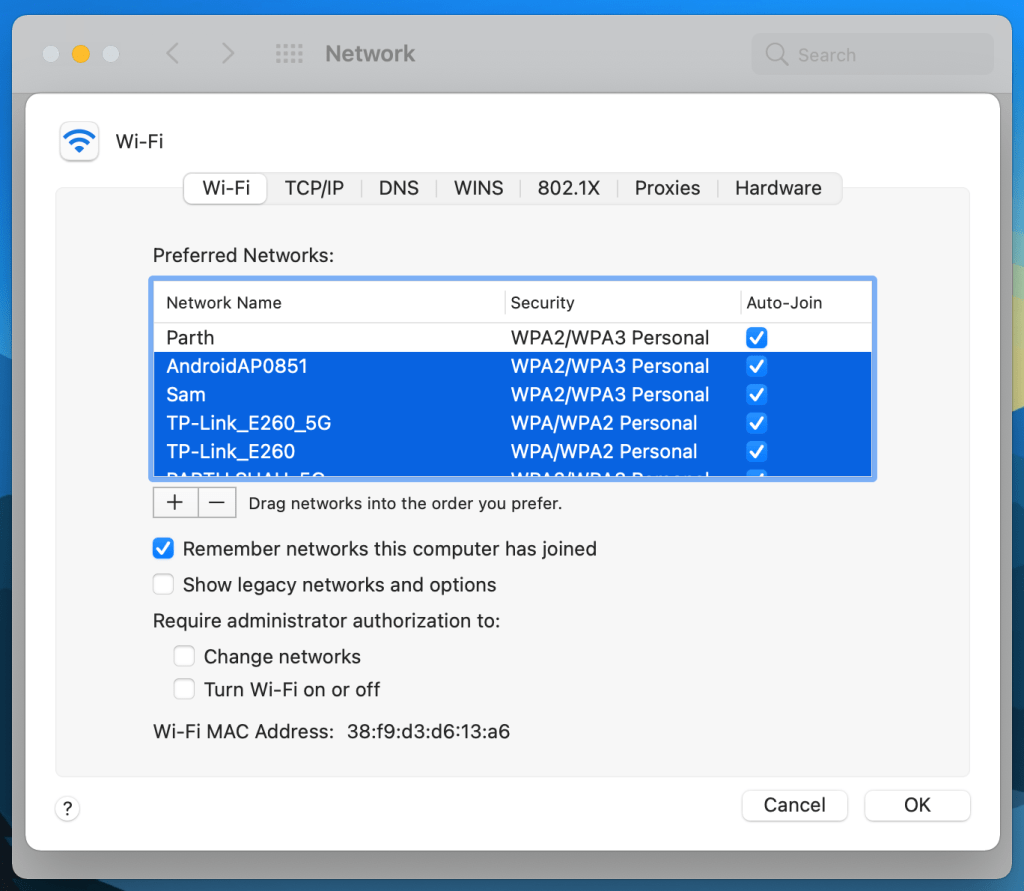Click the magnifying glass search icon
The height and width of the screenshot is (891, 1024).
(776, 55)
